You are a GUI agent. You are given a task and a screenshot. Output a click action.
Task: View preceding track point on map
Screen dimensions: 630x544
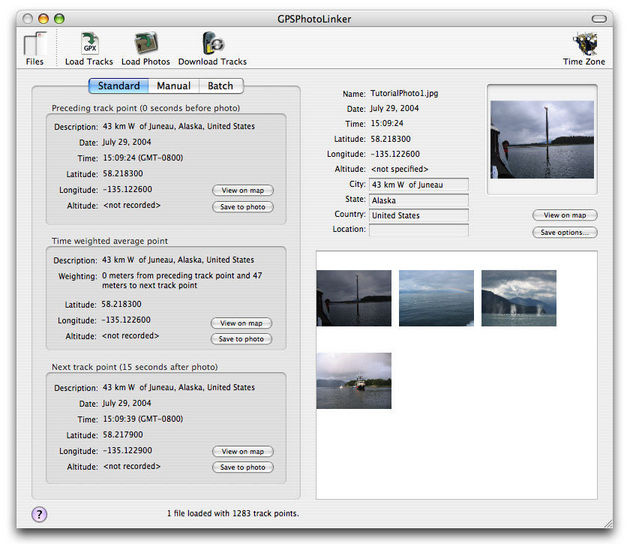[242, 190]
